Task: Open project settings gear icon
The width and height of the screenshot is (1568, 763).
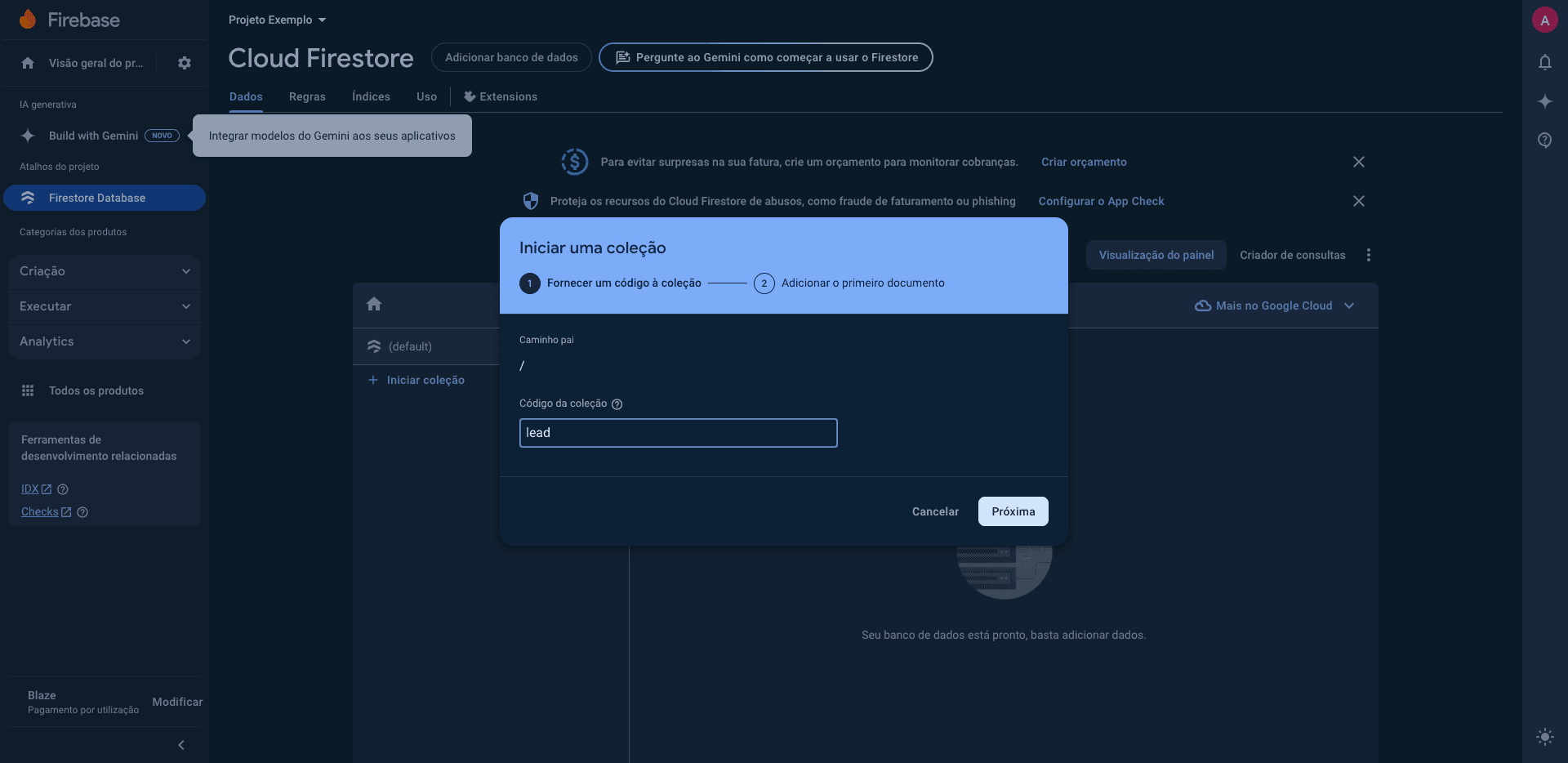Action: point(185,63)
